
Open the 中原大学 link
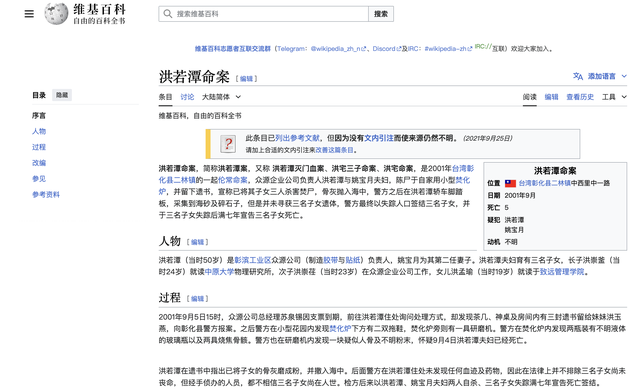click(x=219, y=272)
